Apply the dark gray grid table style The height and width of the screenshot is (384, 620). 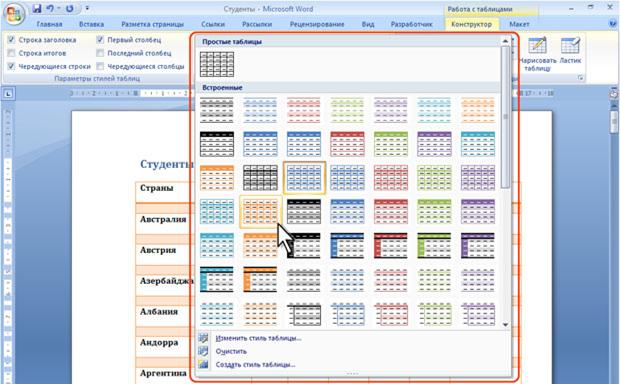260,178
